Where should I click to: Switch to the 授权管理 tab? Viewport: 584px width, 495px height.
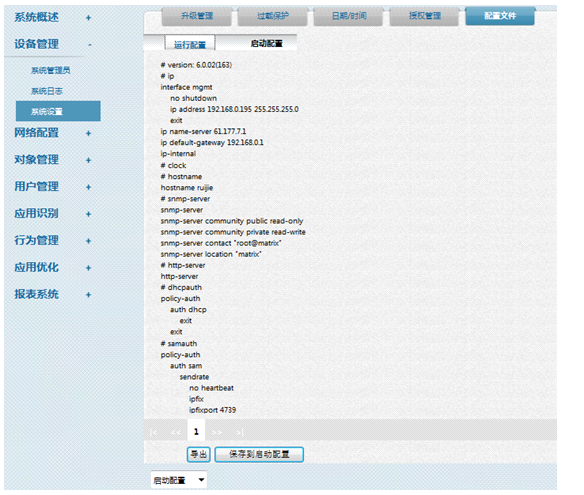pyautogui.click(x=425, y=16)
